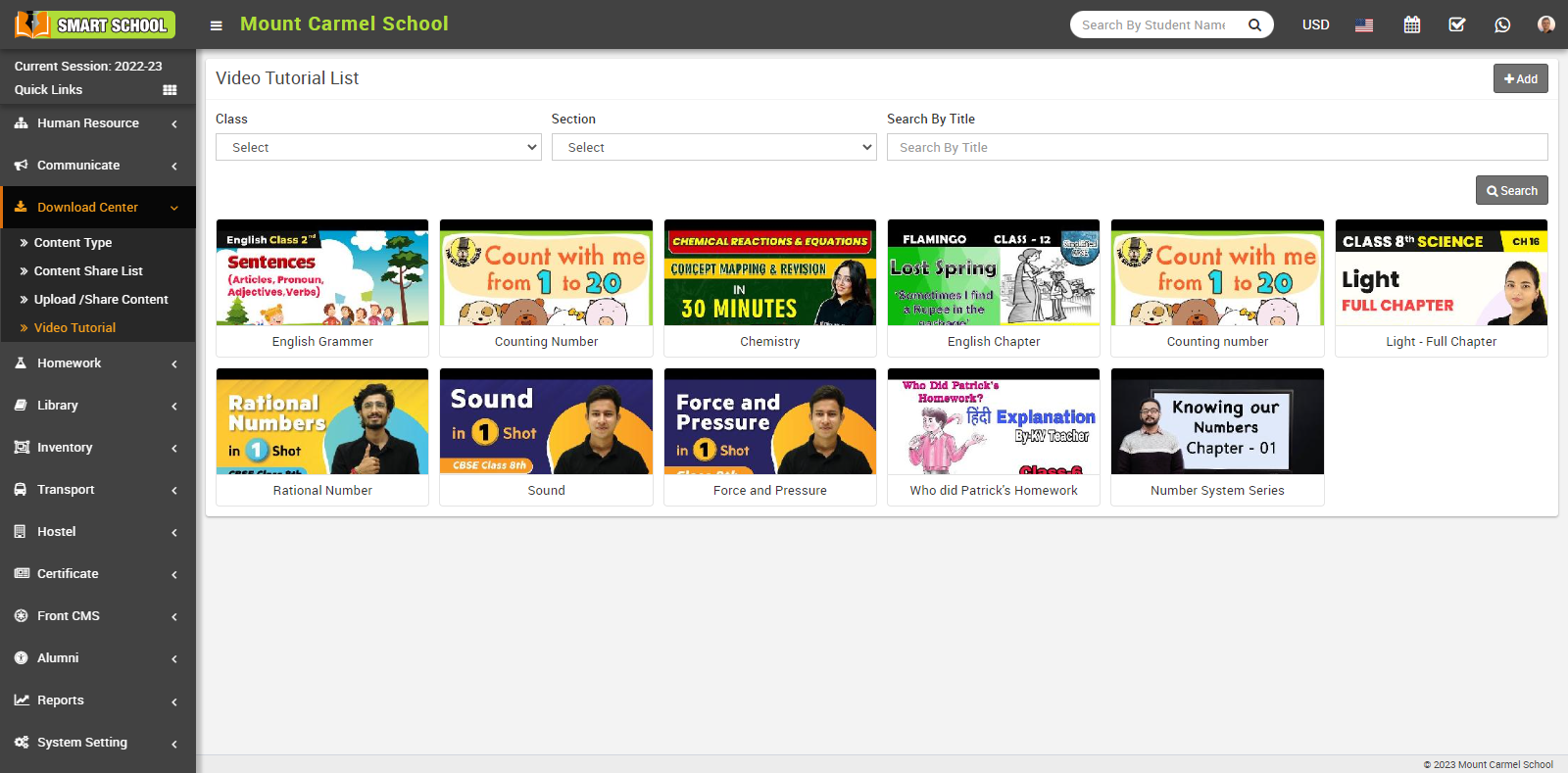Open the user profile avatar
The image size is (1568, 773).
pos(1545,24)
